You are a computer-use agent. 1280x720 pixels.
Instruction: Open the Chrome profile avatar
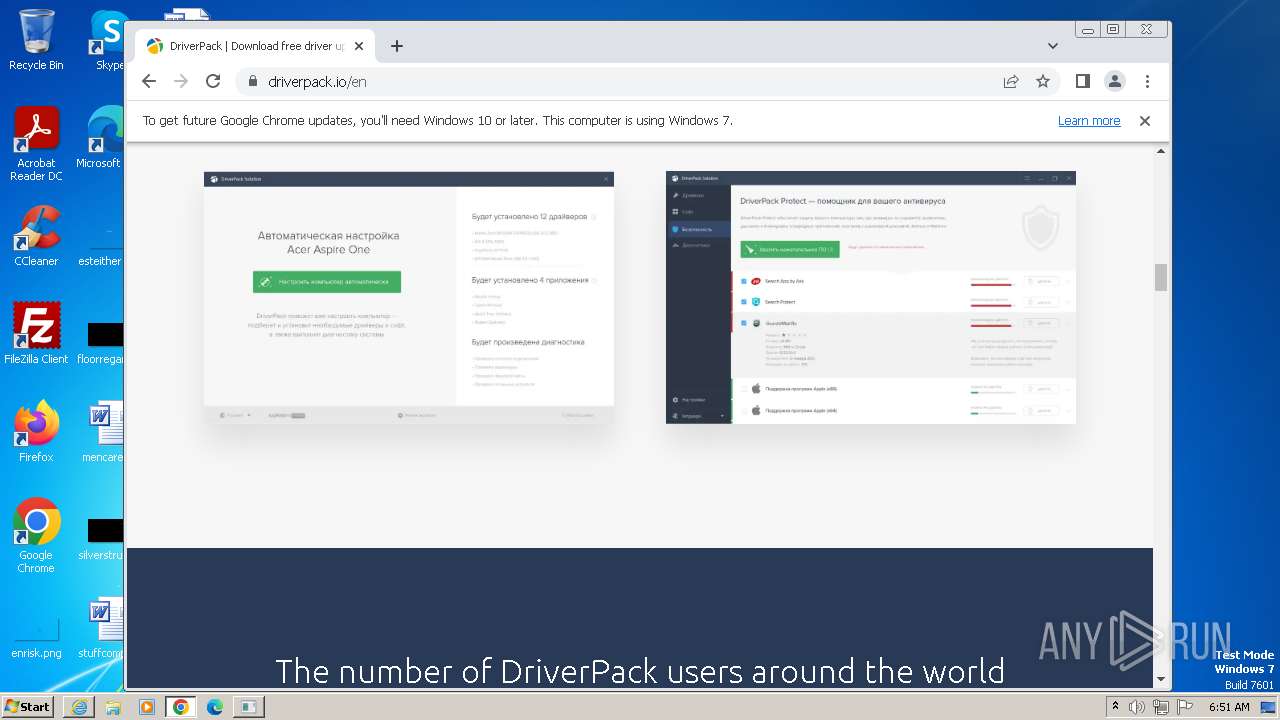coord(1114,82)
